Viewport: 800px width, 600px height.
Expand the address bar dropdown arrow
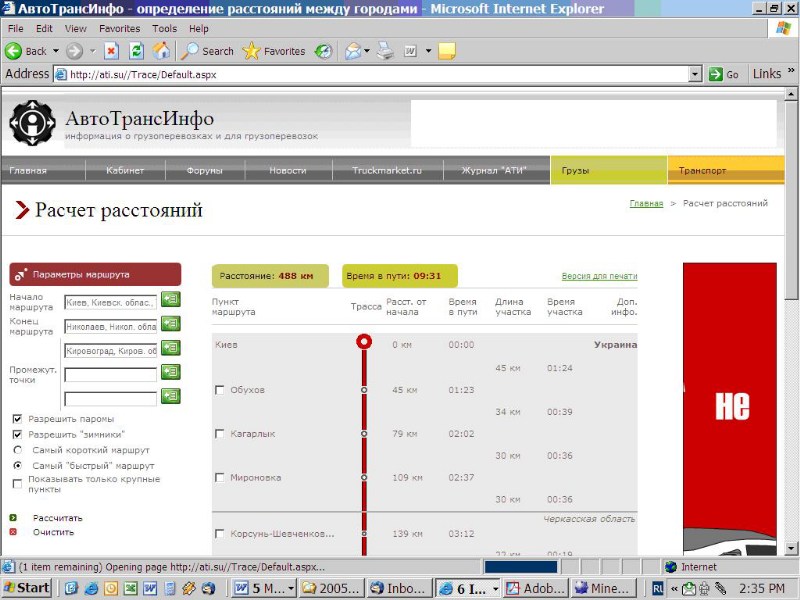click(696, 74)
